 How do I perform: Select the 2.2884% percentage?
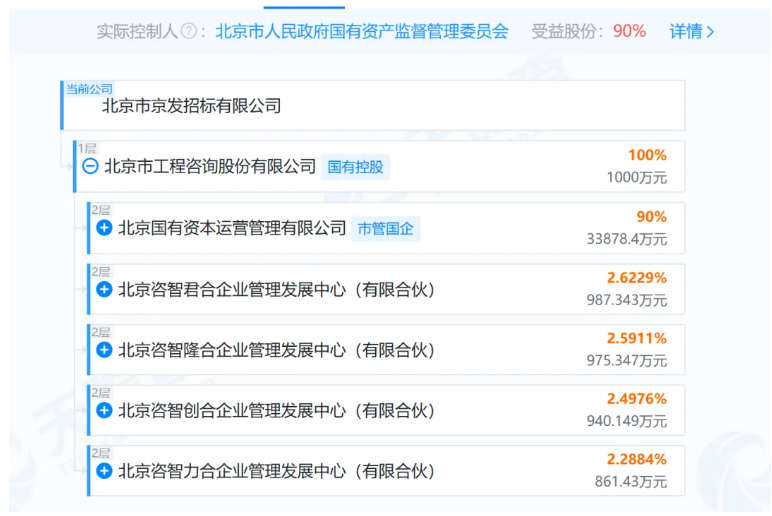click(x=637, y=459)
